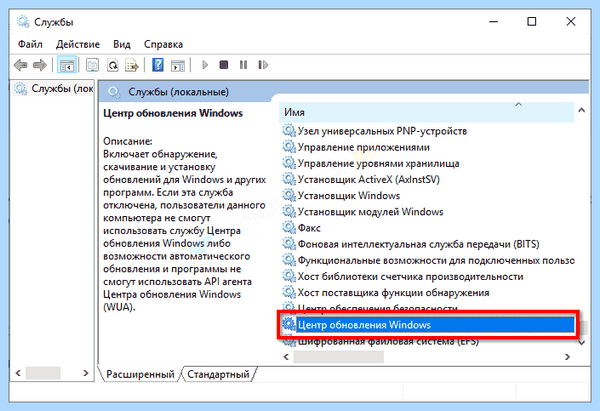The image size is (600, 411).
Task: Open the Файл menu
Action: [x=30, y=44]
